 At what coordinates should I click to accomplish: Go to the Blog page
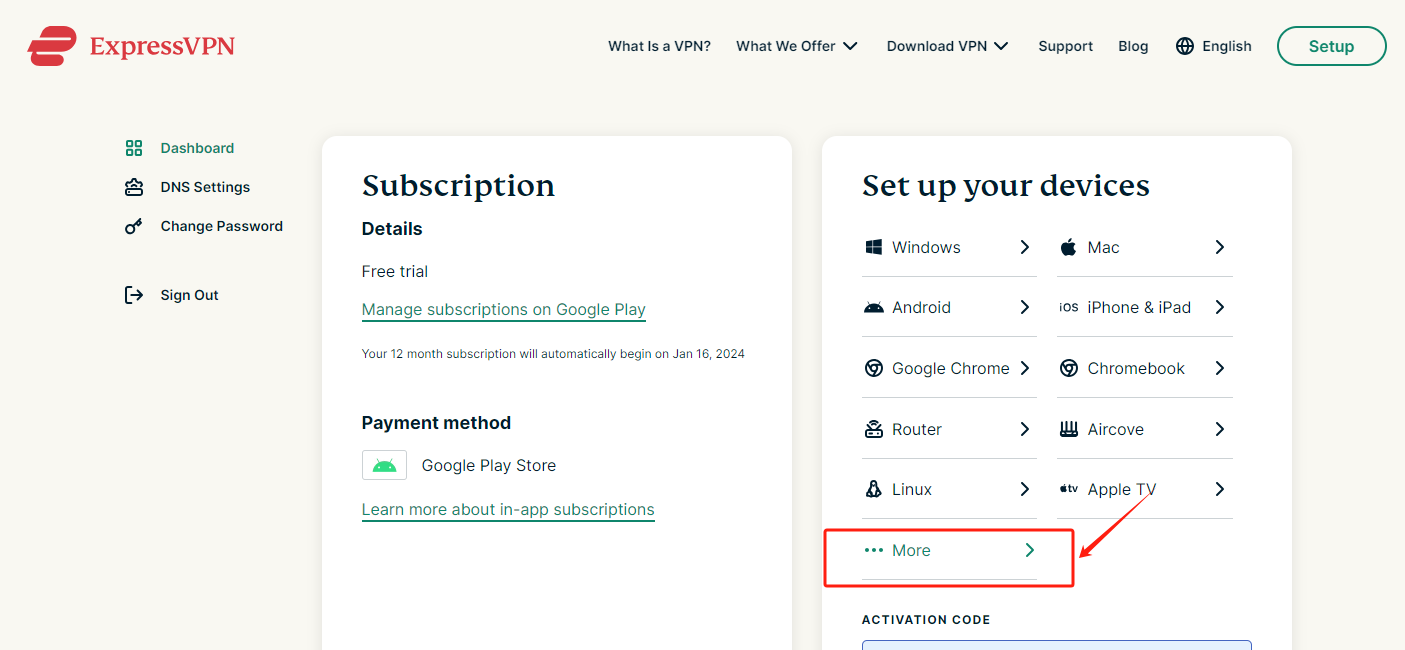[x=1133, y=46]
